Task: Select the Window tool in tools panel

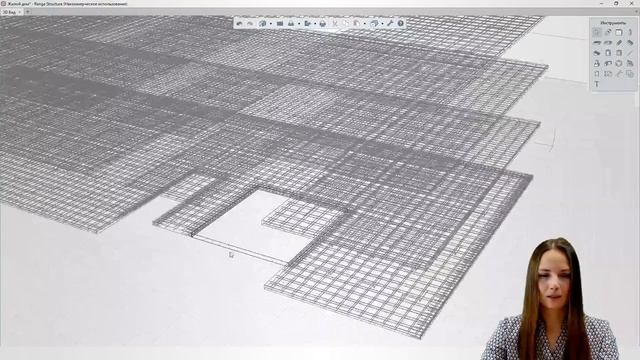Action: 619,53
